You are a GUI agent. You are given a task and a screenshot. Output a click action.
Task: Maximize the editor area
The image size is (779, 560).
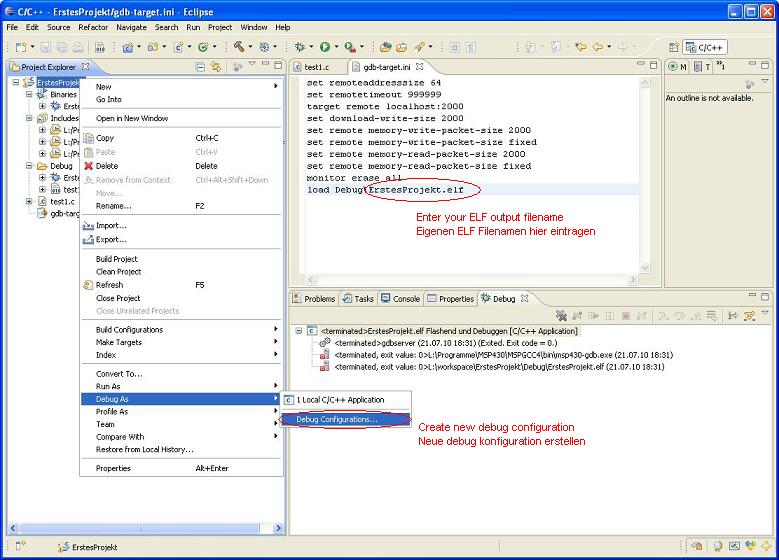pyautogui.click(x=653, y=65)
